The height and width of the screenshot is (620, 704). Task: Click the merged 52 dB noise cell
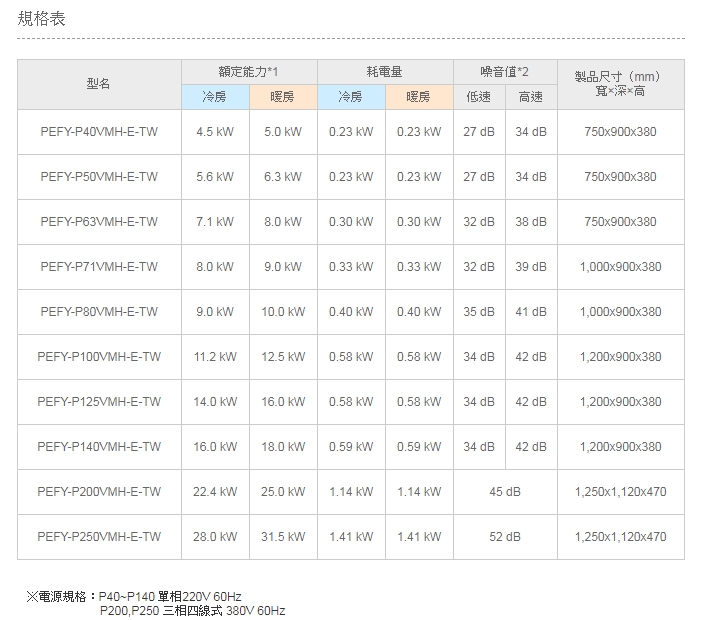(x=505, y=537)
